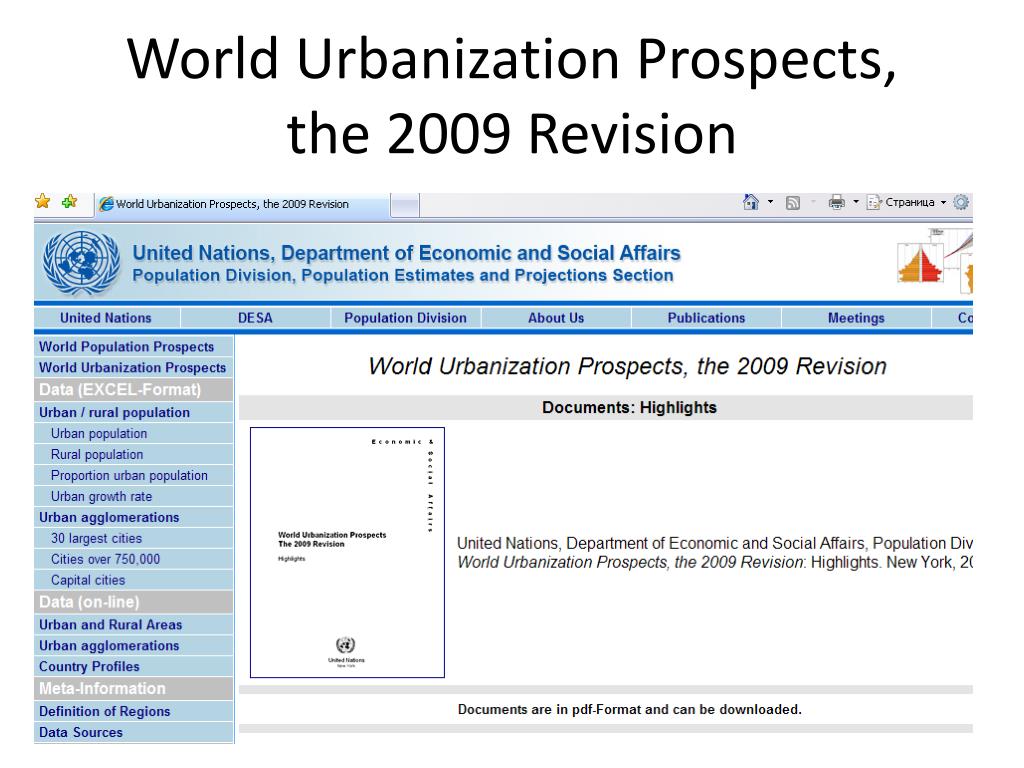Viewport: 1024px width, 768px height.
Task: Open the Страница page menu
Action: click(906, 202)
